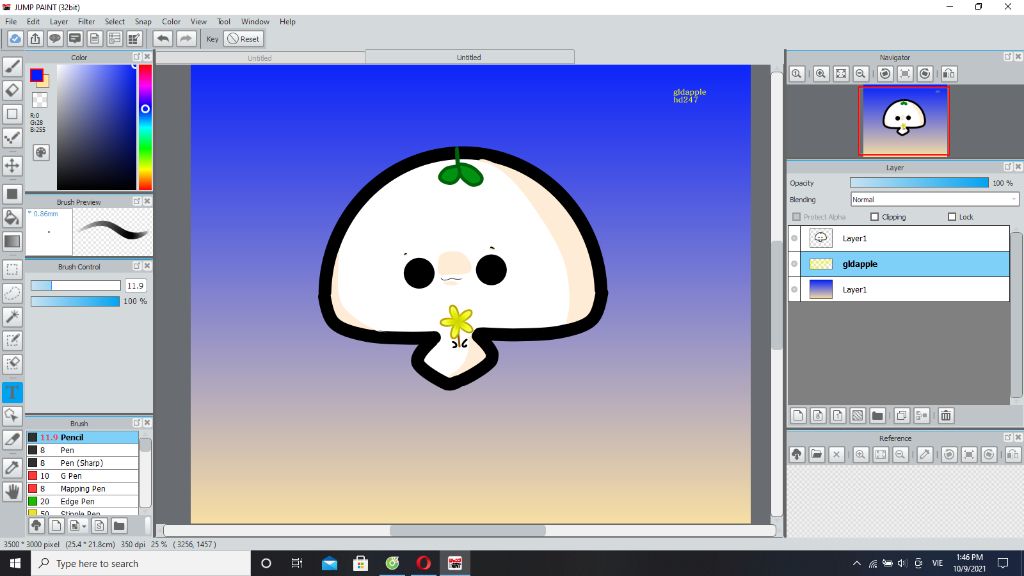Viewport: 1024px width, 576px height.
Task: Enable the layer Lock checkbox
Action: [x=952, y=217]
